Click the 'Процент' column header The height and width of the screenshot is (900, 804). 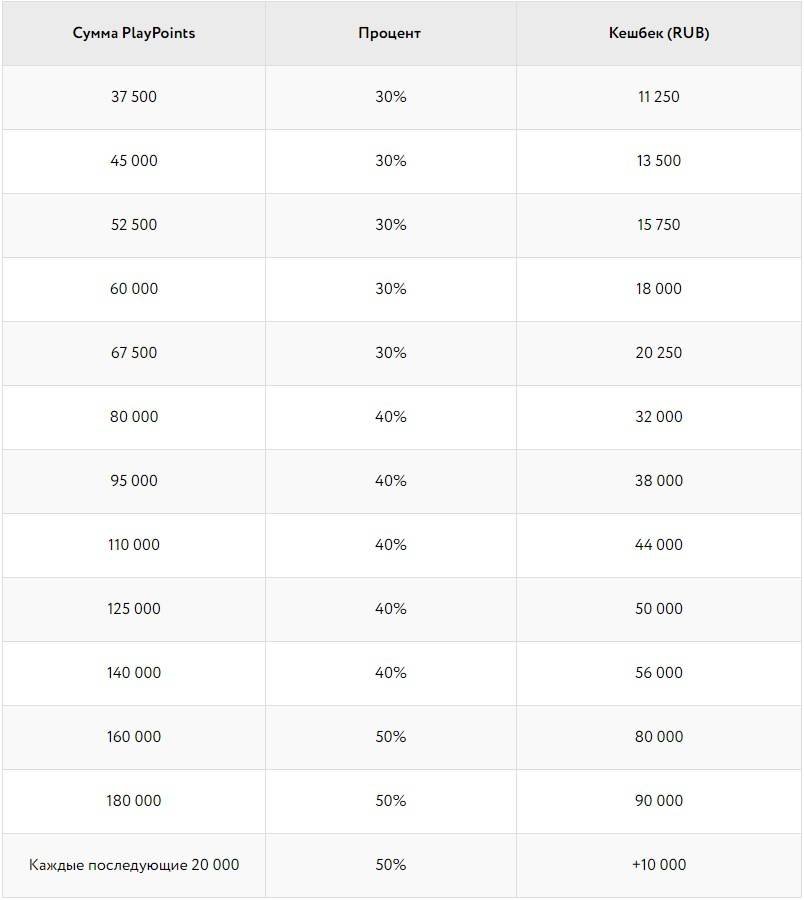pyautogui.click(x=390, y=33)
